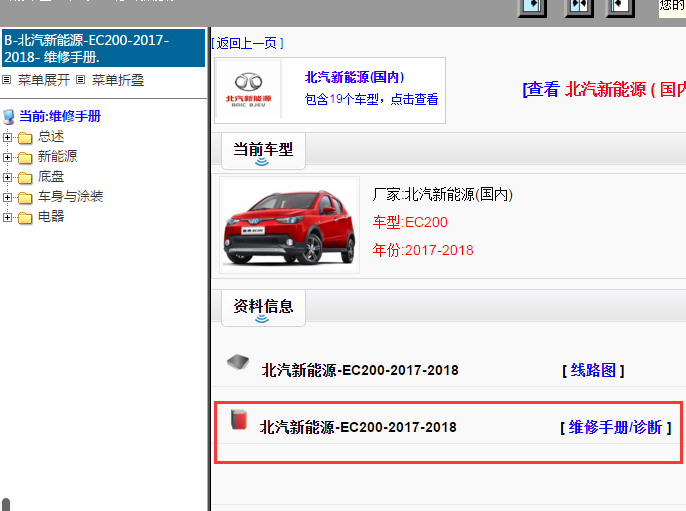Click the 厂家:北汽新能源(国内) text
This screenshot has width=686, height=511.
442,194
